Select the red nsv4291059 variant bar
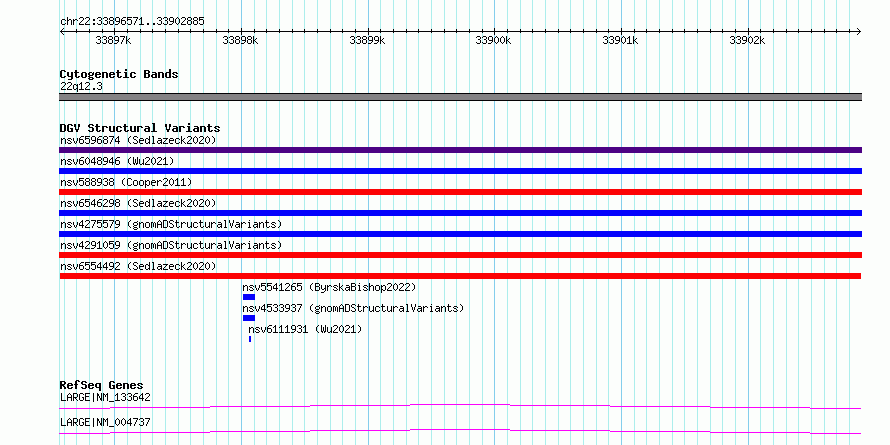Screen dimensions: 890x445 [x=460, y=255]
